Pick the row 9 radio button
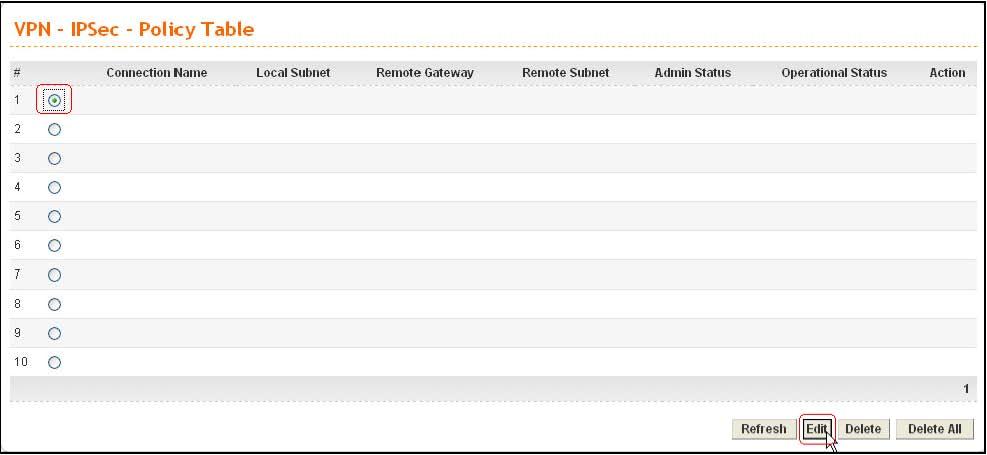 55,333
